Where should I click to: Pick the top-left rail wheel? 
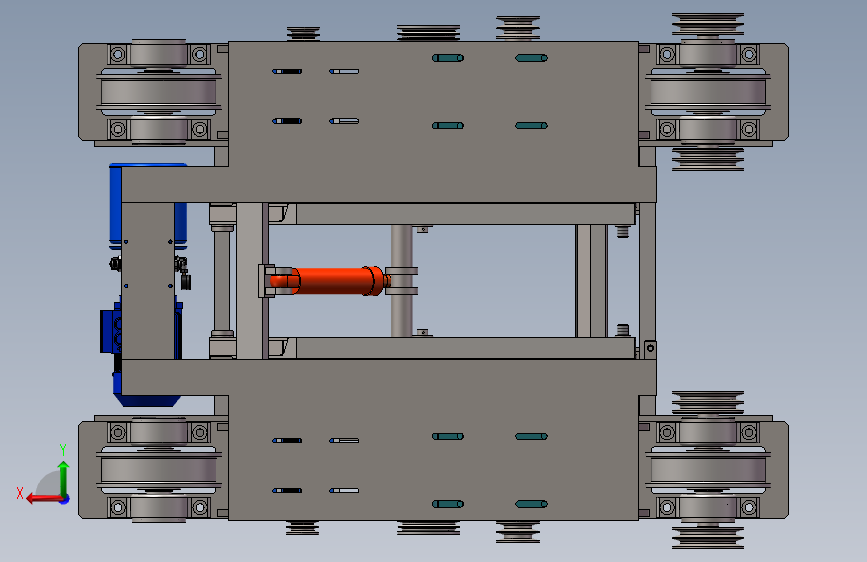point(159,92)
